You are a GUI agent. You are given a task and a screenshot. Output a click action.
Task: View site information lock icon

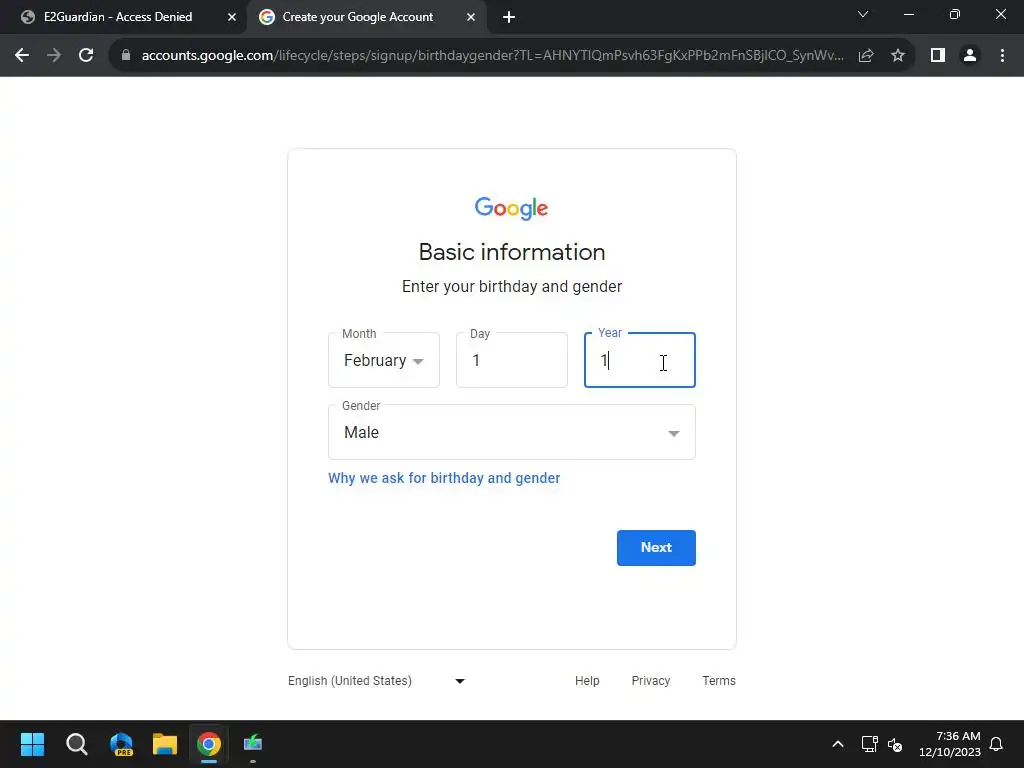click(126, 56)
